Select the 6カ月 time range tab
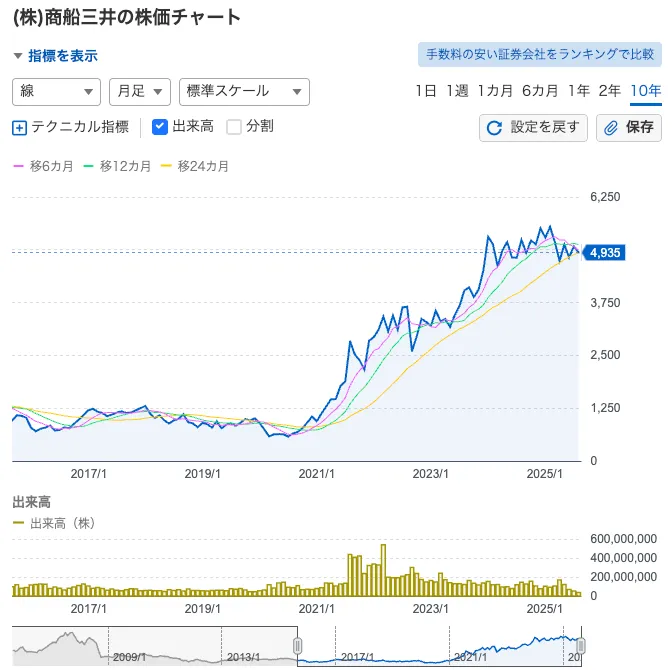Viewport: 672px width, 670px height. pyautogui.click(x=540, y=91)
